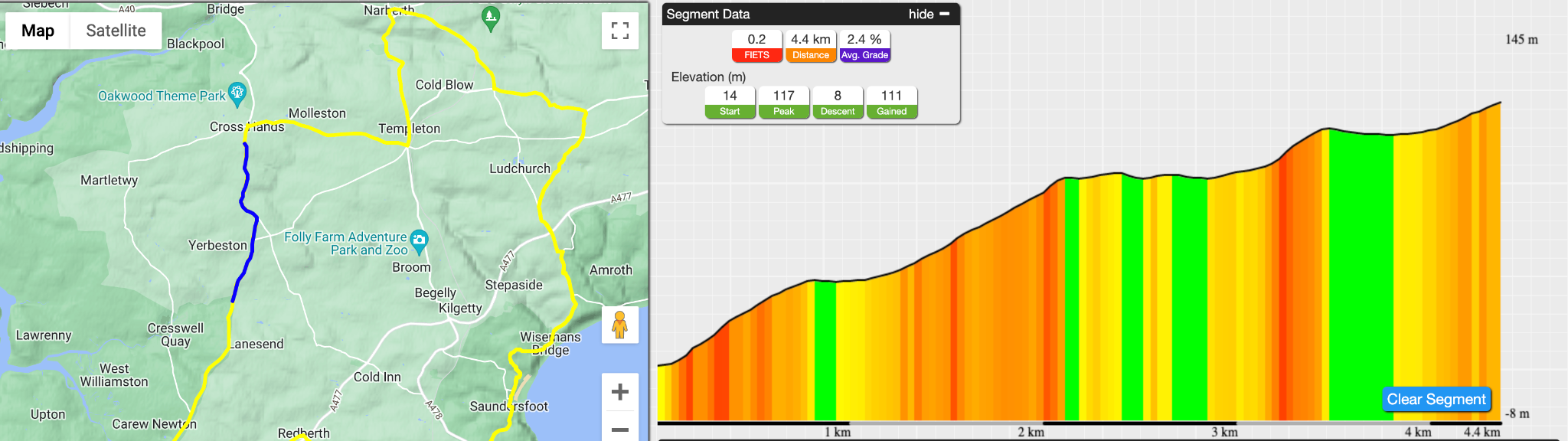Select Oakwood Theme Park marker
Screen dimensions: 1568x441
click(237, 94)
